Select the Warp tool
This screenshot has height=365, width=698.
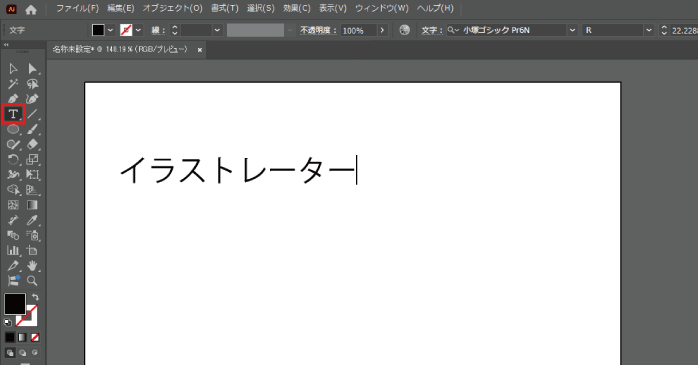[13, 174]
